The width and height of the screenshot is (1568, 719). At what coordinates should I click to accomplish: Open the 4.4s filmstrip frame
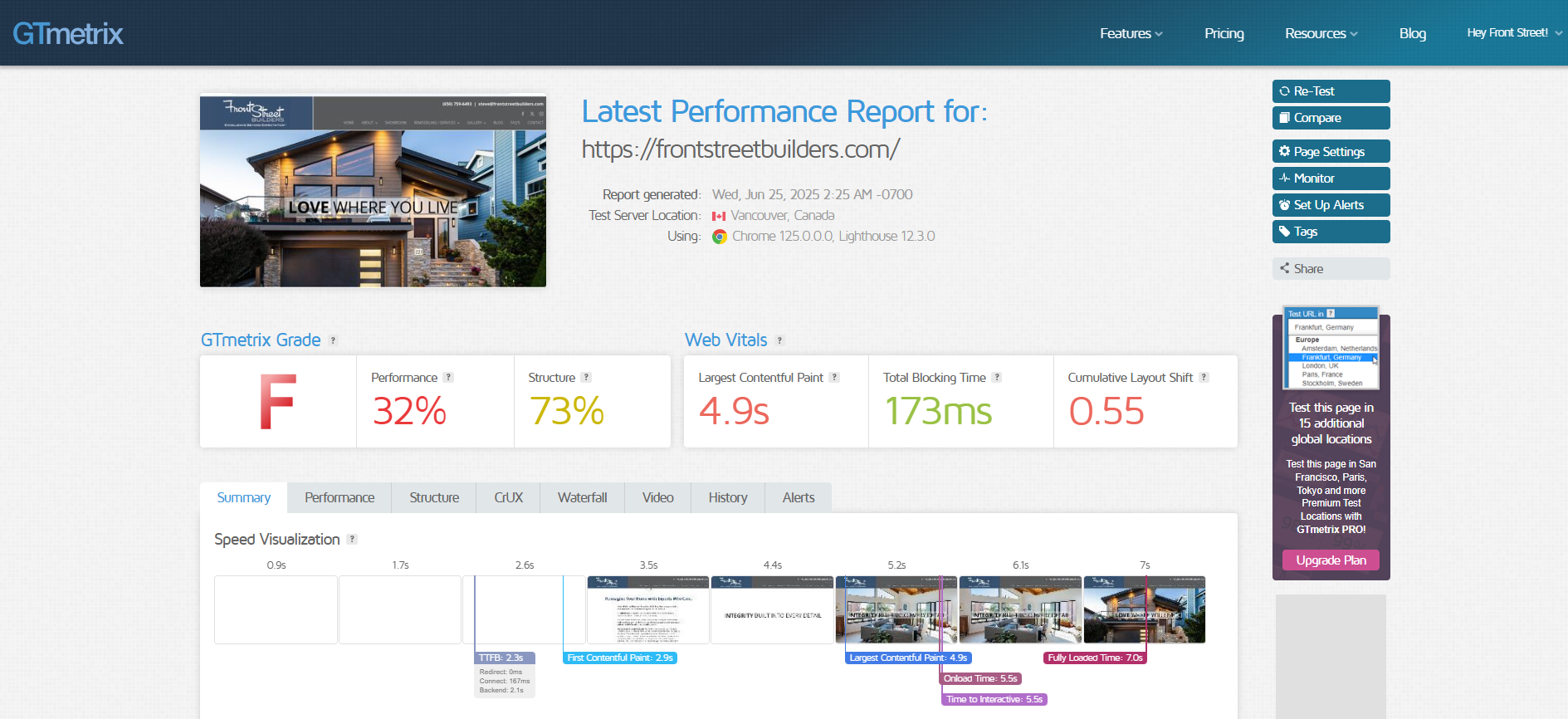point(772,609)
